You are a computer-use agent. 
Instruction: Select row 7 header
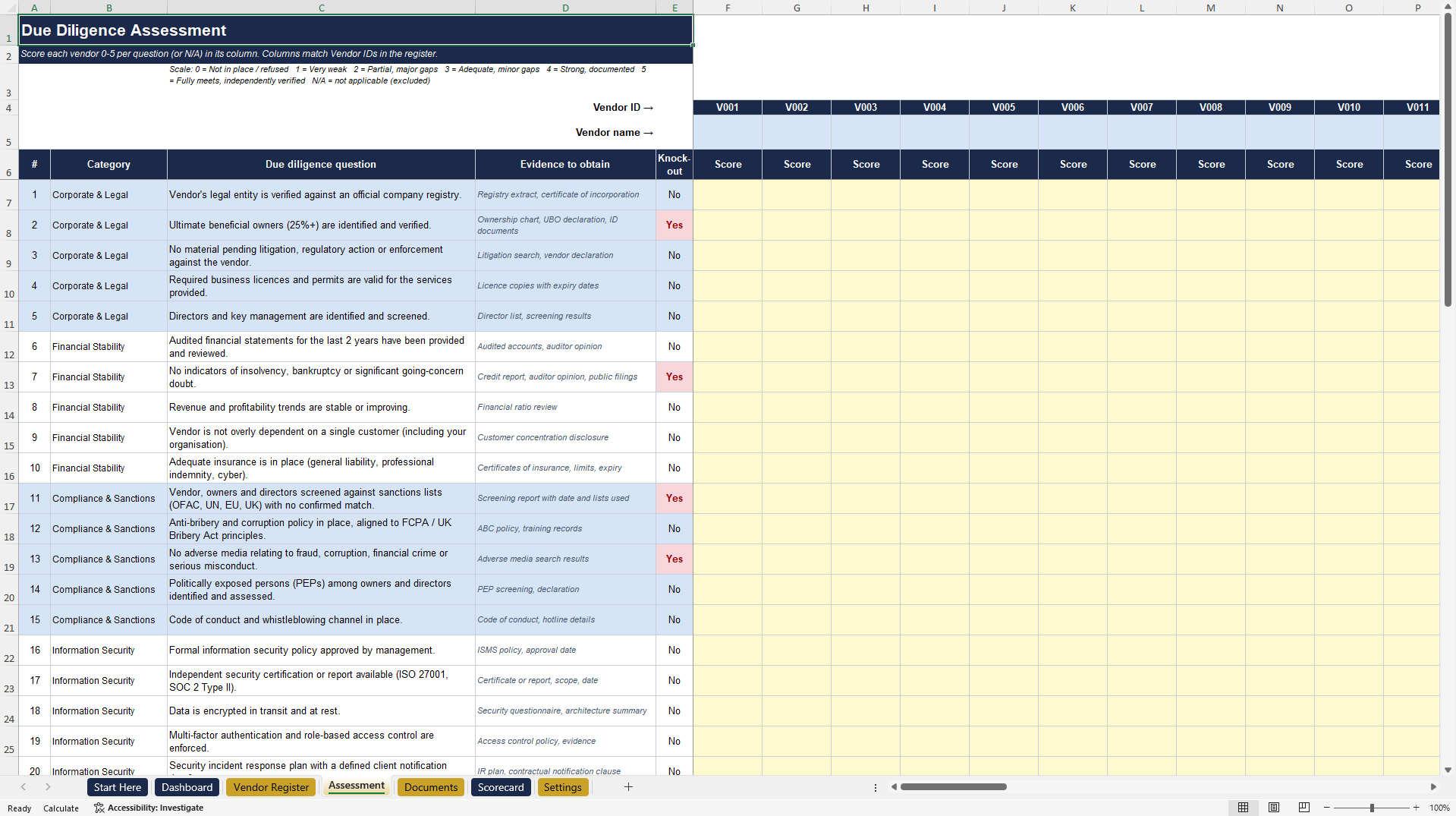[9, 195]
